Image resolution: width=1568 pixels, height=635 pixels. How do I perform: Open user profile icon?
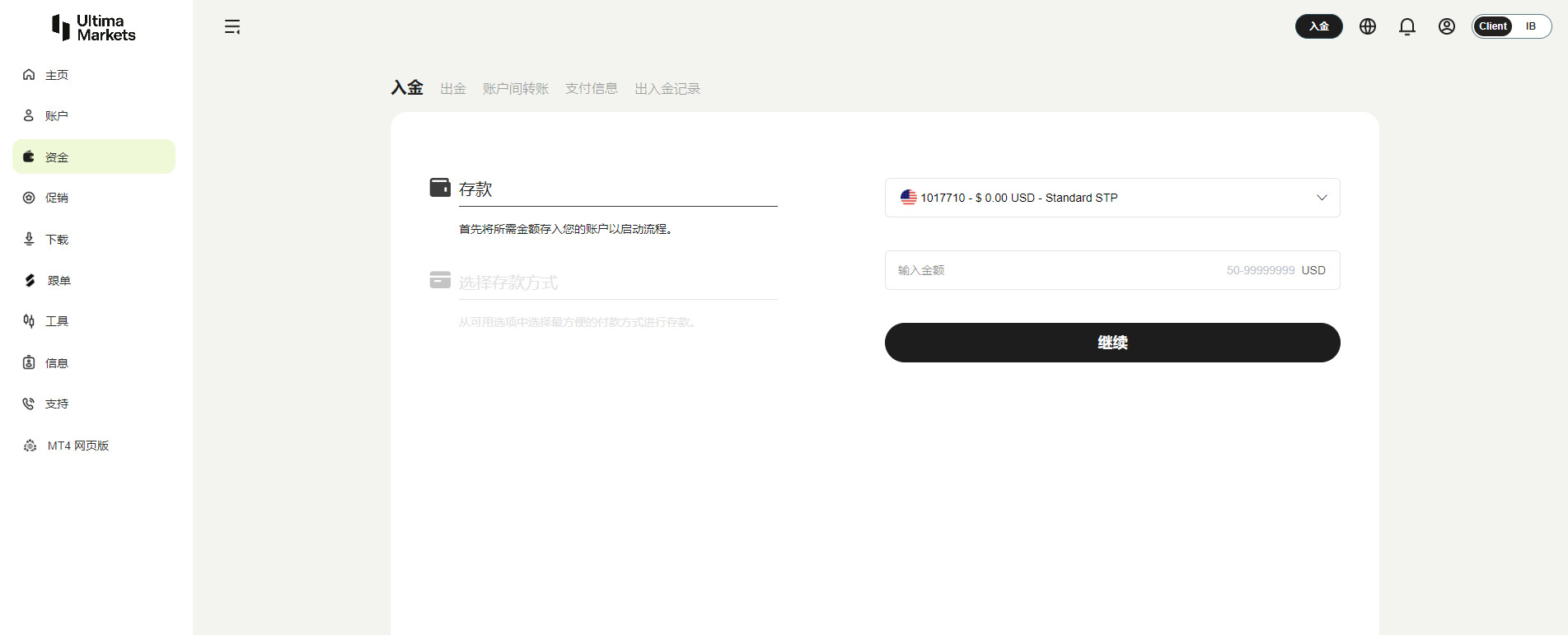pyautogui.click(x=1447, y=26)
